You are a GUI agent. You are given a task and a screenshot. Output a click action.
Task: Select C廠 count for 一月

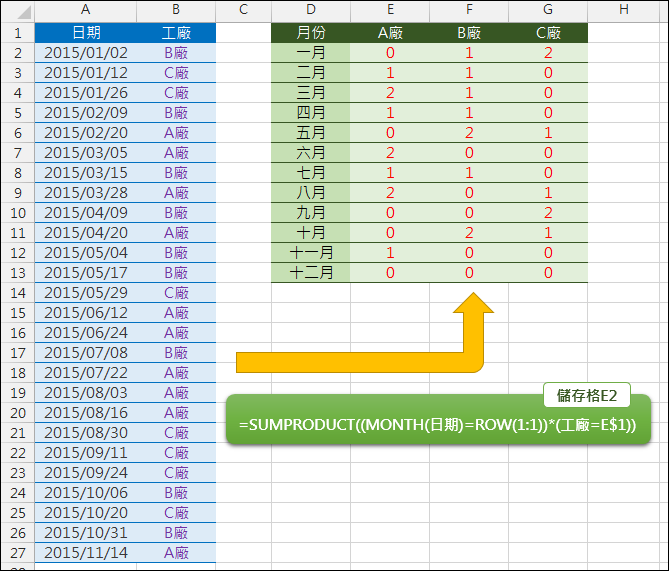(548, 53)
